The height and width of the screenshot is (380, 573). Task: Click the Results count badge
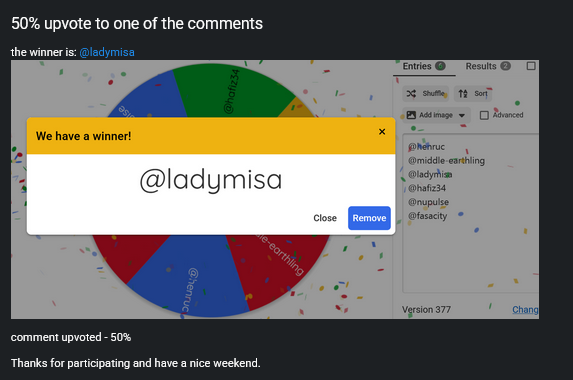pos(505,66)
